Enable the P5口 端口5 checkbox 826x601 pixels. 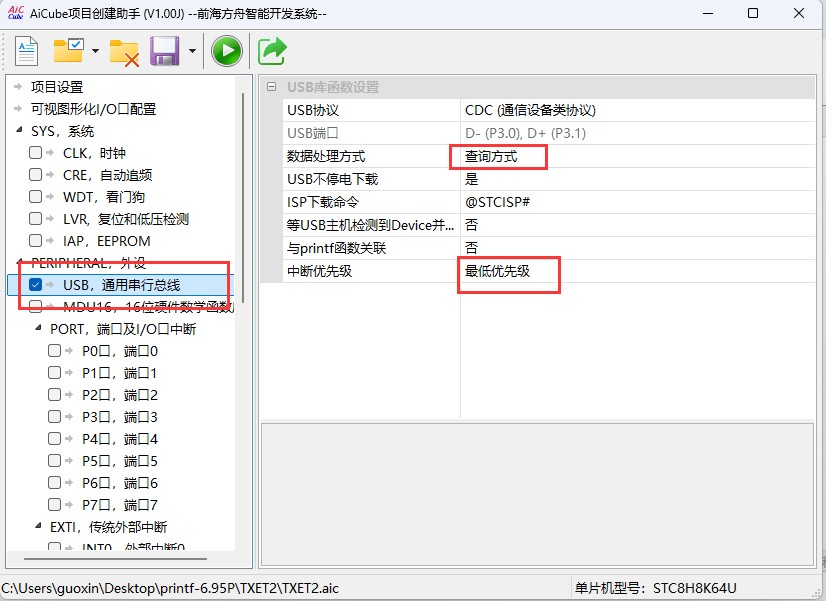coord(54,461)
